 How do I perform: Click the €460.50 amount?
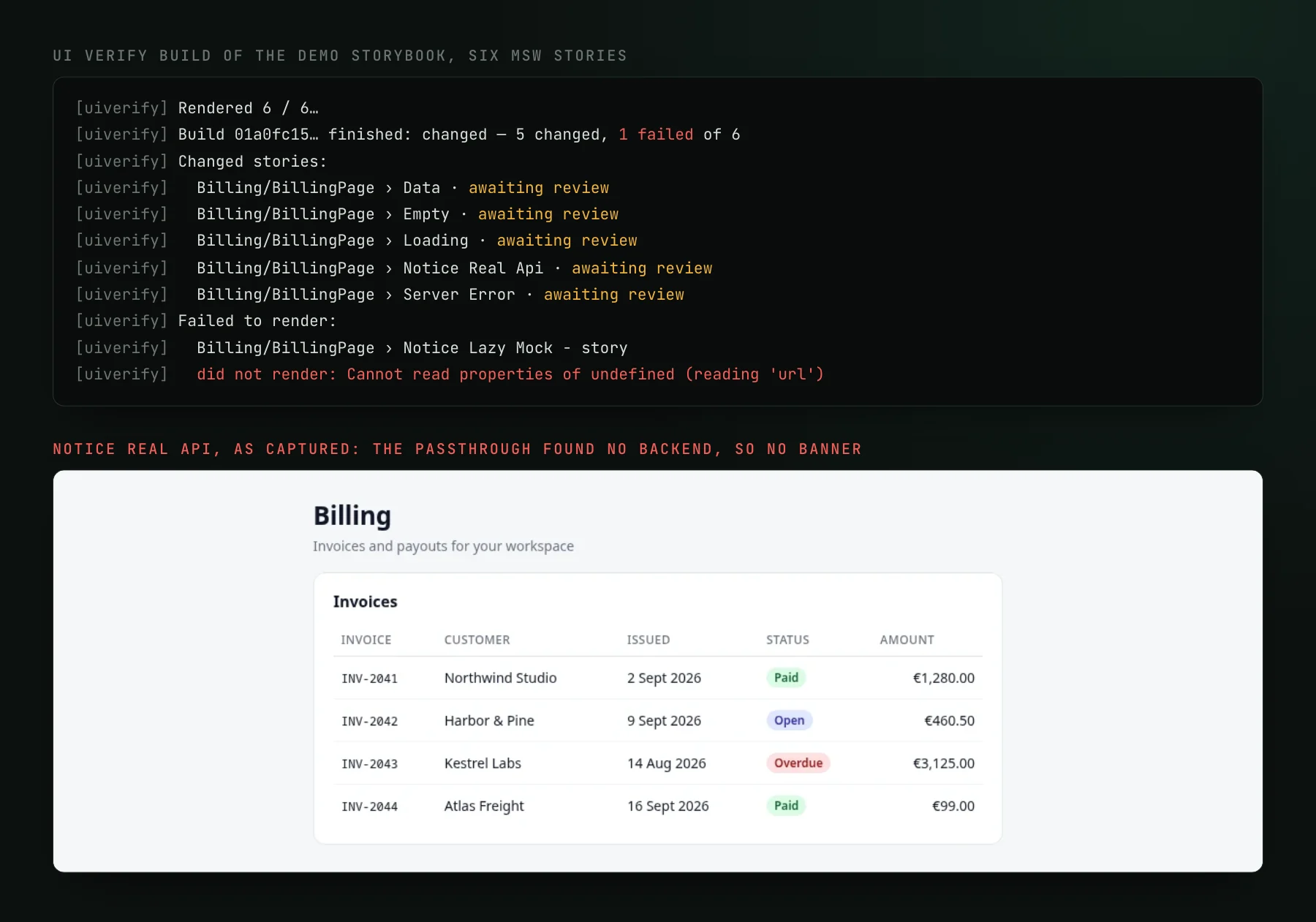click(950, 720)
